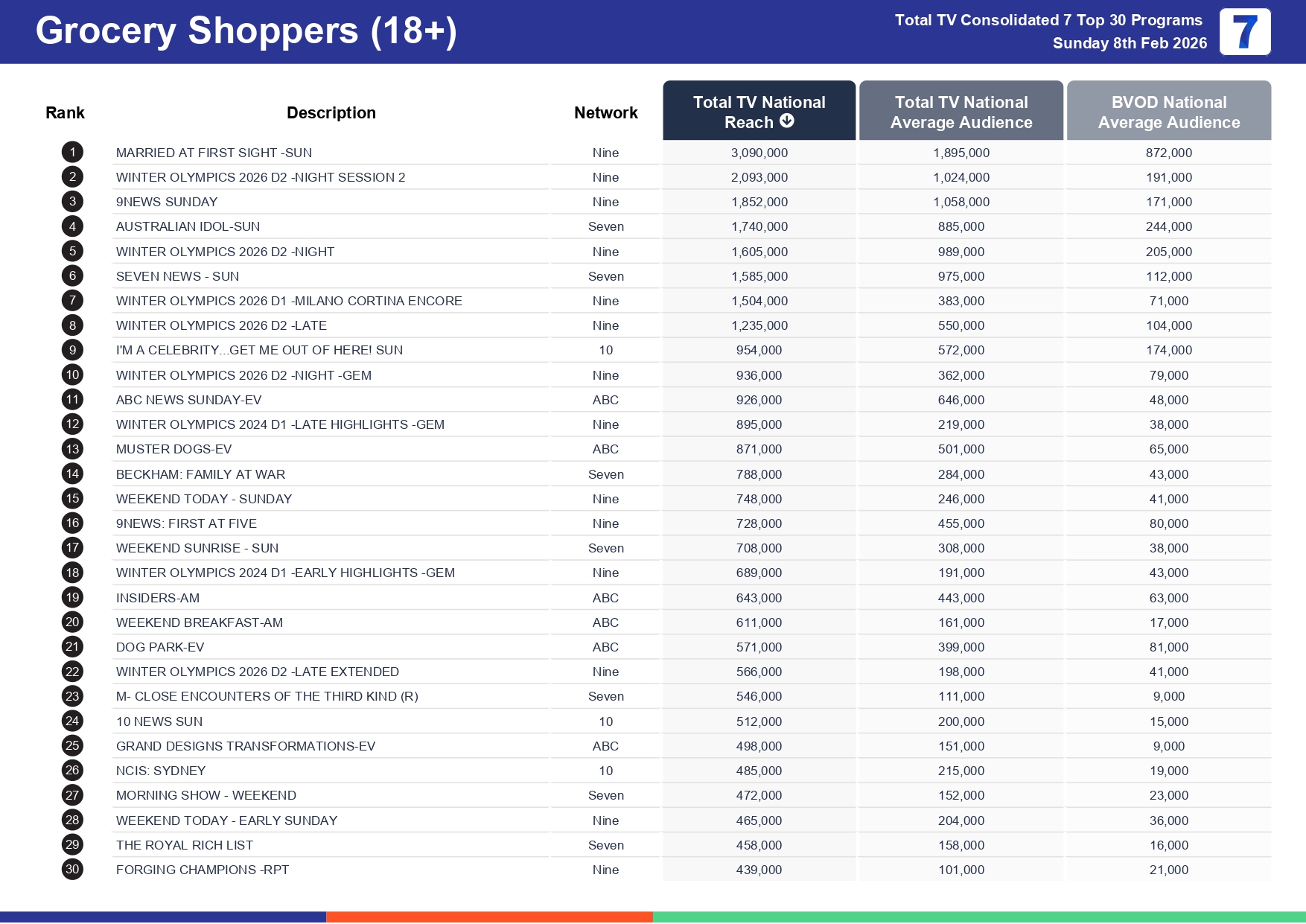Select the rank 9 number badge

coord(72,350)
